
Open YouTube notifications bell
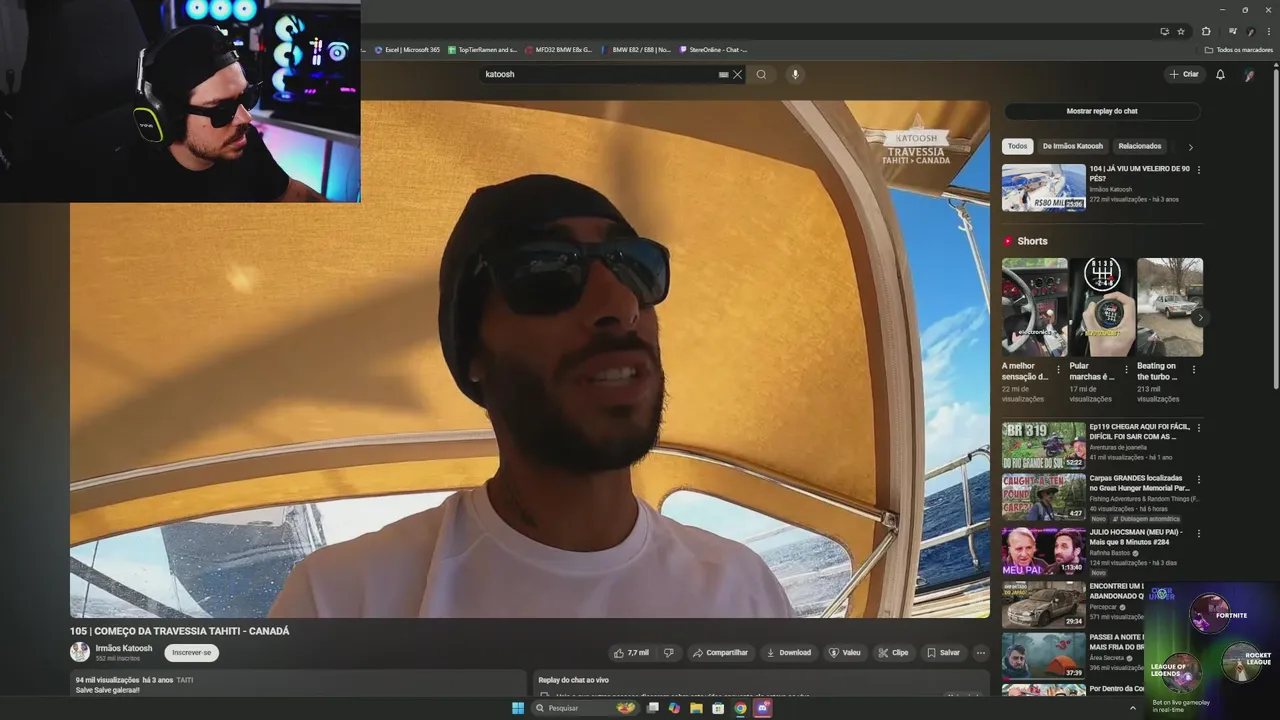click(1220, 74)
